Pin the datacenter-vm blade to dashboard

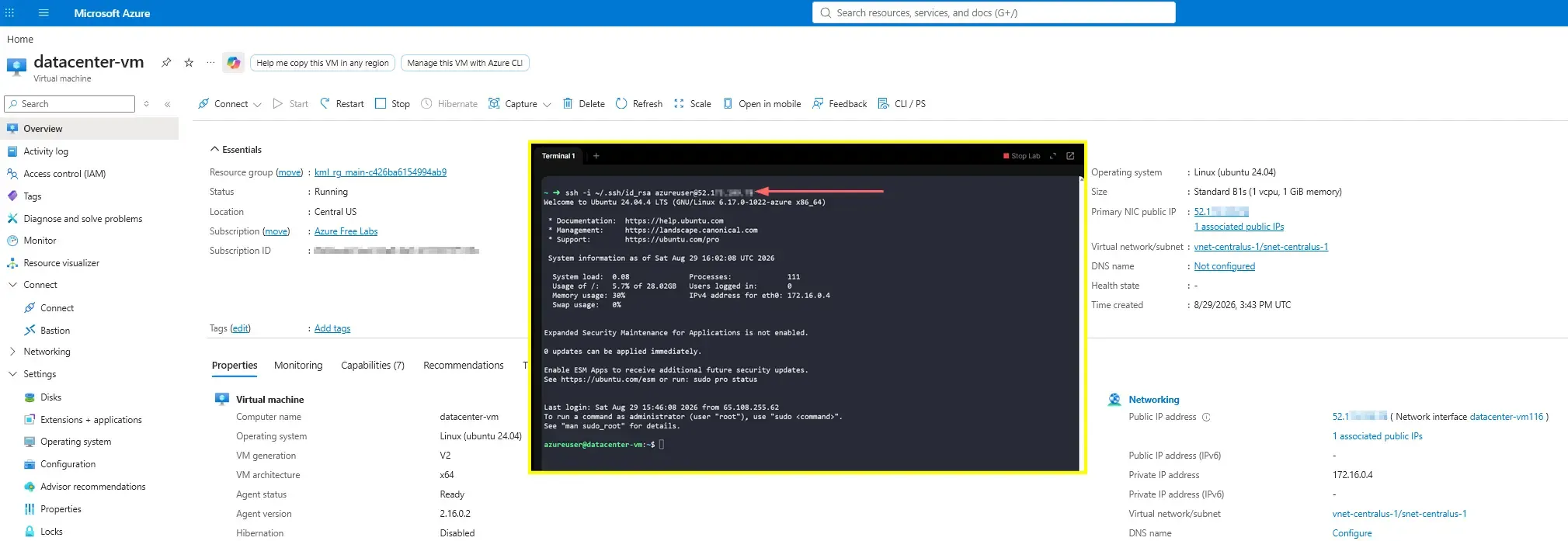click(x=166, y=63)
